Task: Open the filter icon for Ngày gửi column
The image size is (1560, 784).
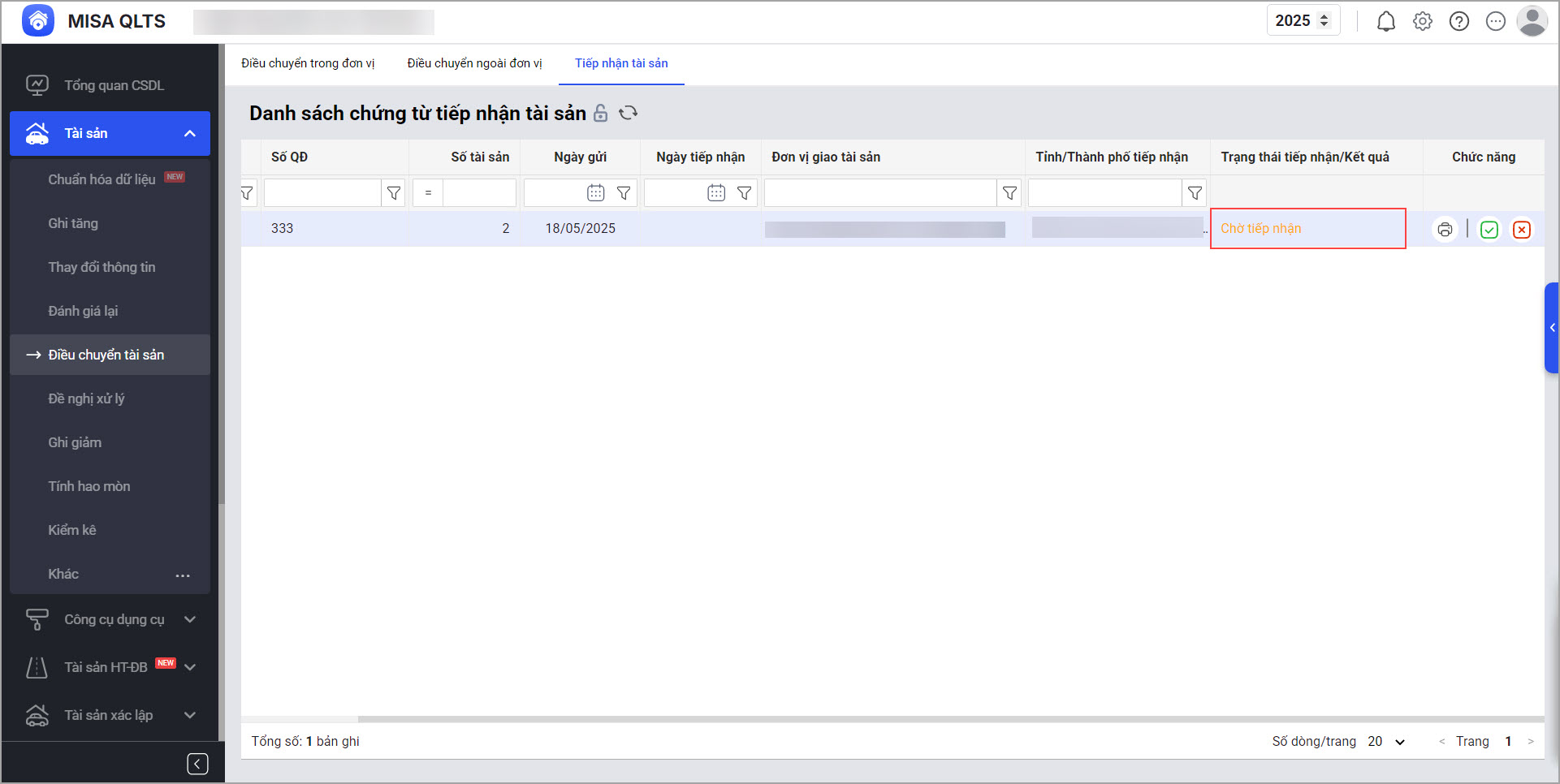Action: [624, 193]
